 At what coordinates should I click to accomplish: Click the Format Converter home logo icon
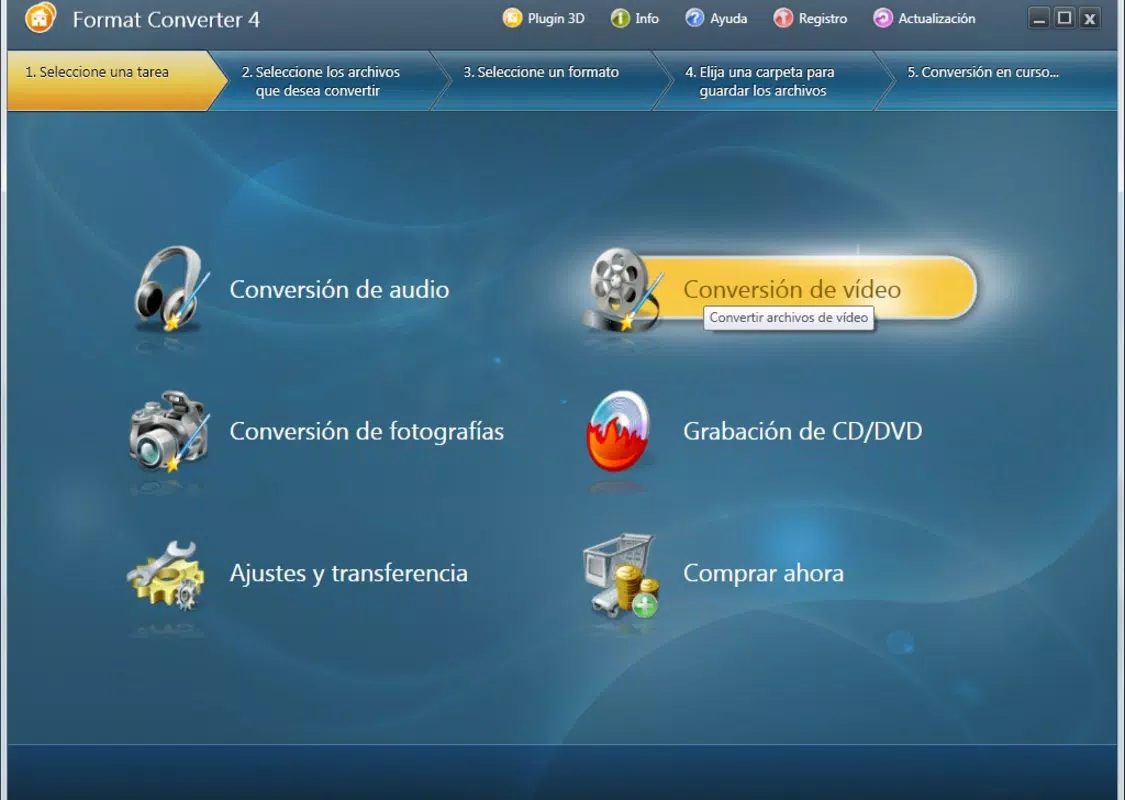pos(40,18)
